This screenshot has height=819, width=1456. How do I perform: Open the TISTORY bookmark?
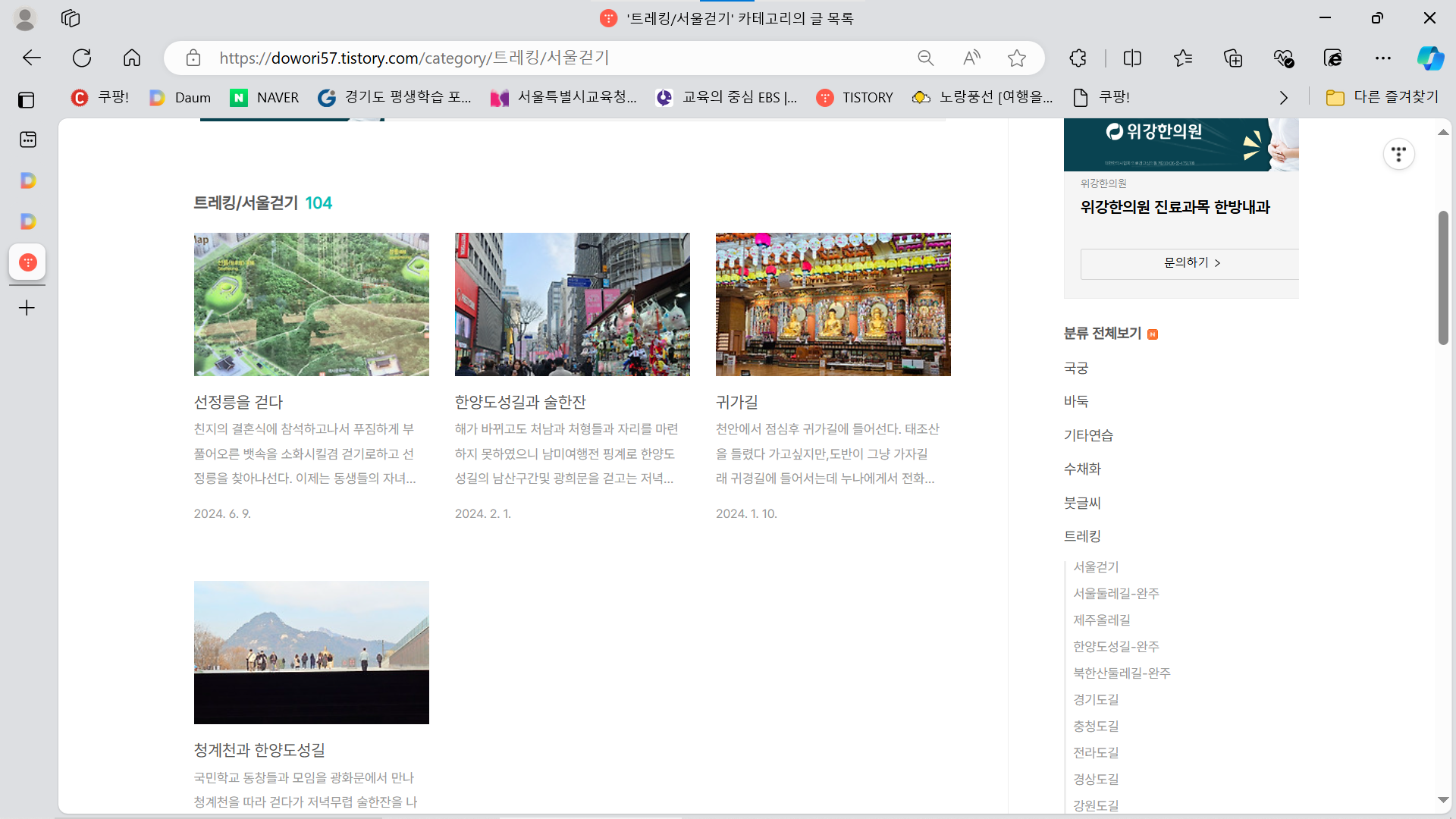pyautogui.click(x=855, y=97)
